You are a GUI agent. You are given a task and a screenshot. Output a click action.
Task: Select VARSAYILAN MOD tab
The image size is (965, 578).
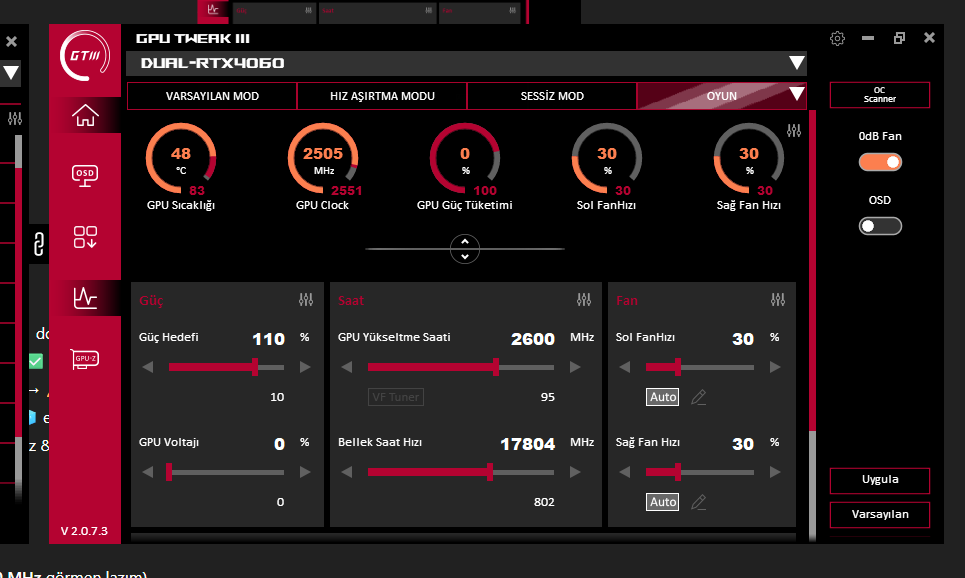(x=212, y=96)
